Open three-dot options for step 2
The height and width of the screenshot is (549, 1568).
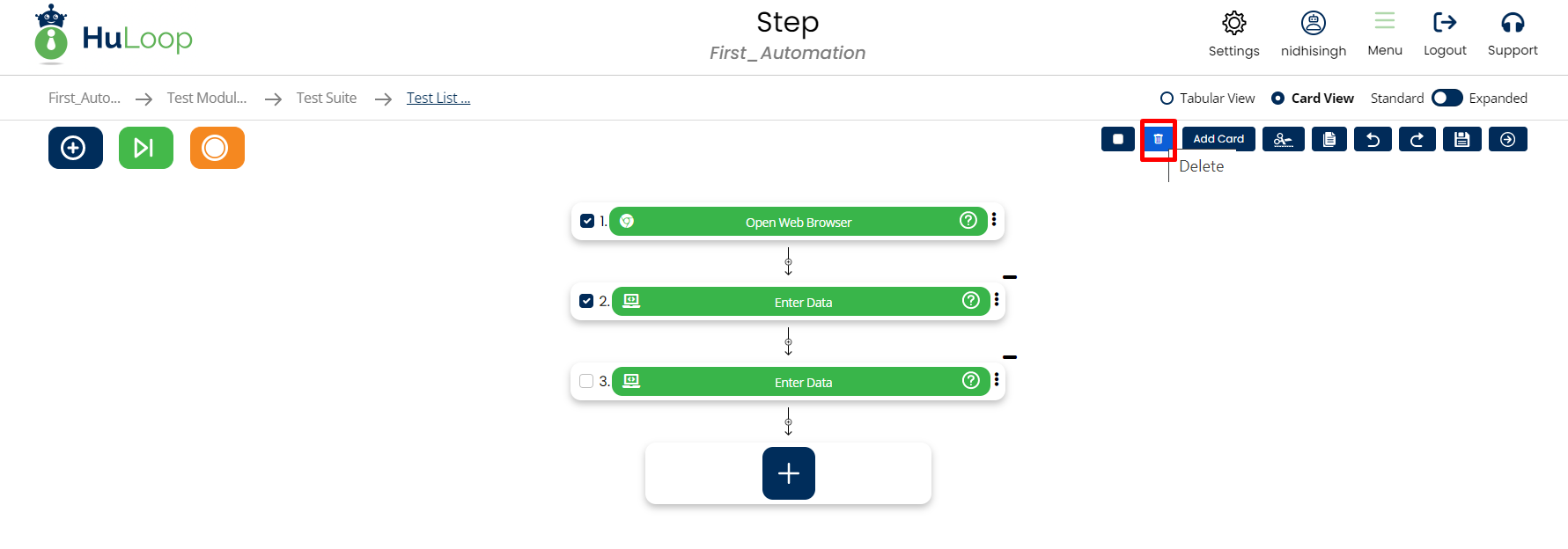(997, 299)
